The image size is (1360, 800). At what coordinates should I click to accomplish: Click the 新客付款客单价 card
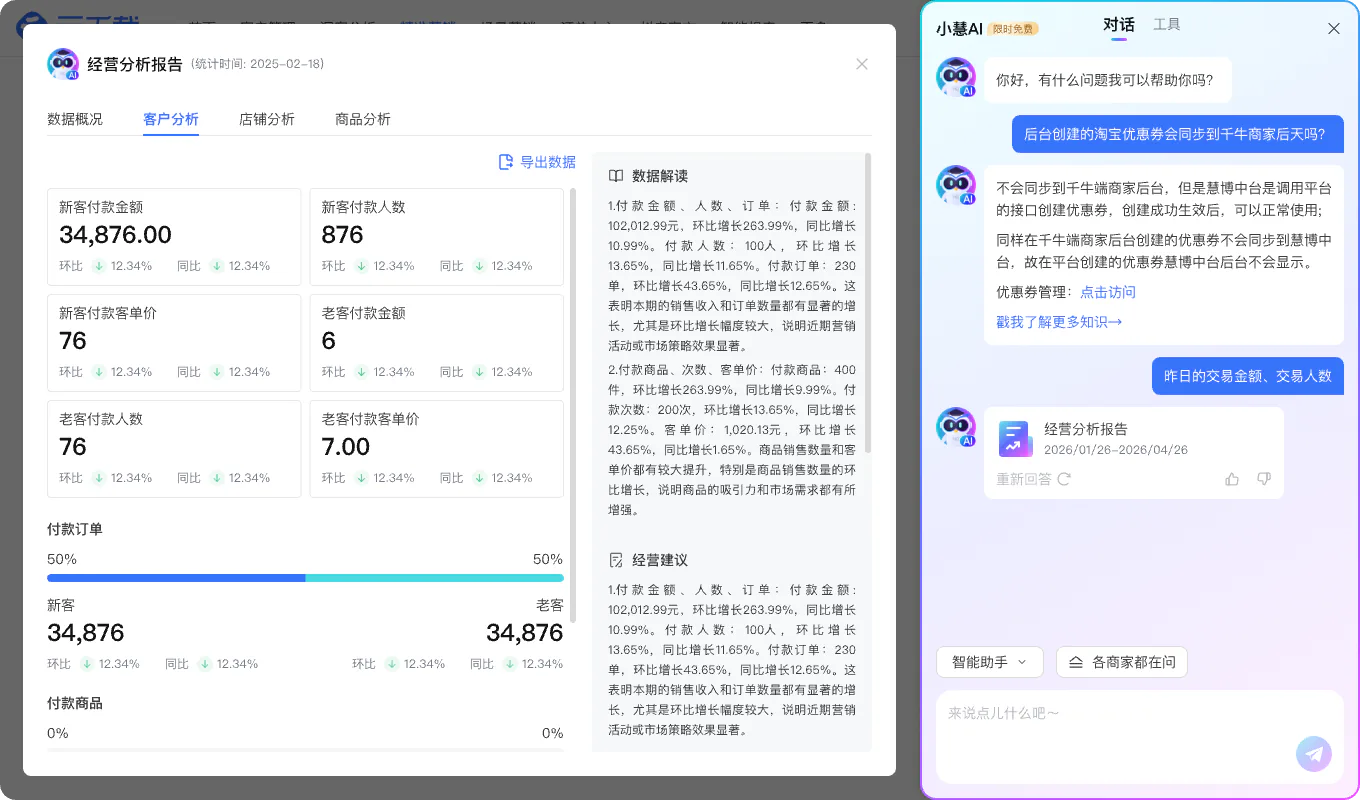(x=174, y=343)
